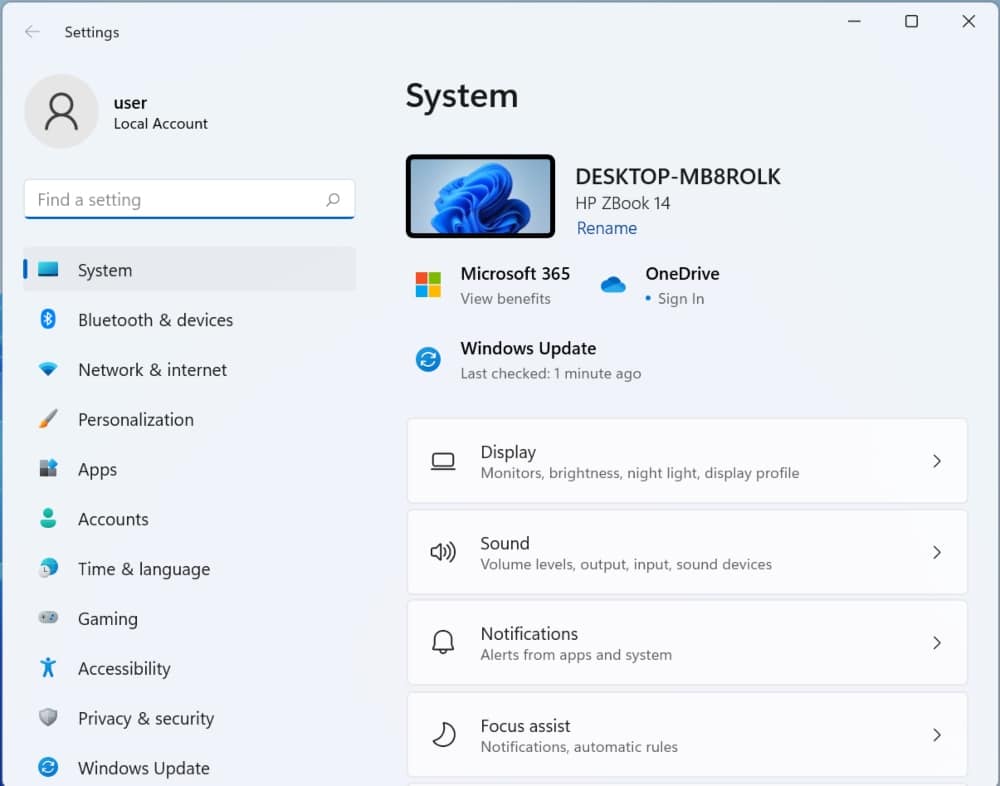
Task: Click the desktop wallpaper thumbnail
Action: pyautogui.click(x=480, y=196)
